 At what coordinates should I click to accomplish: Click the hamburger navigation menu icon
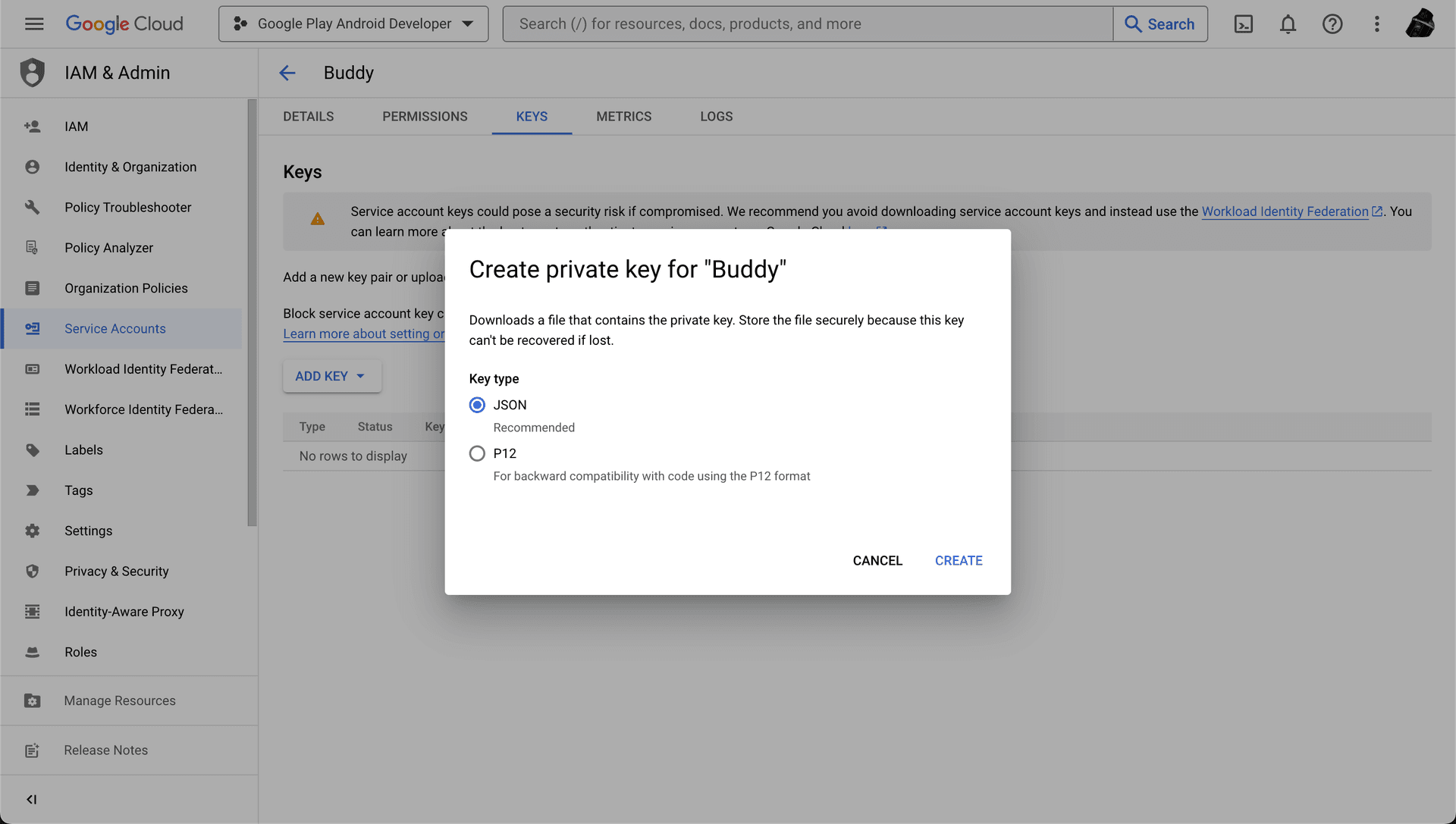pyautogui.click(x=34, y=24)
